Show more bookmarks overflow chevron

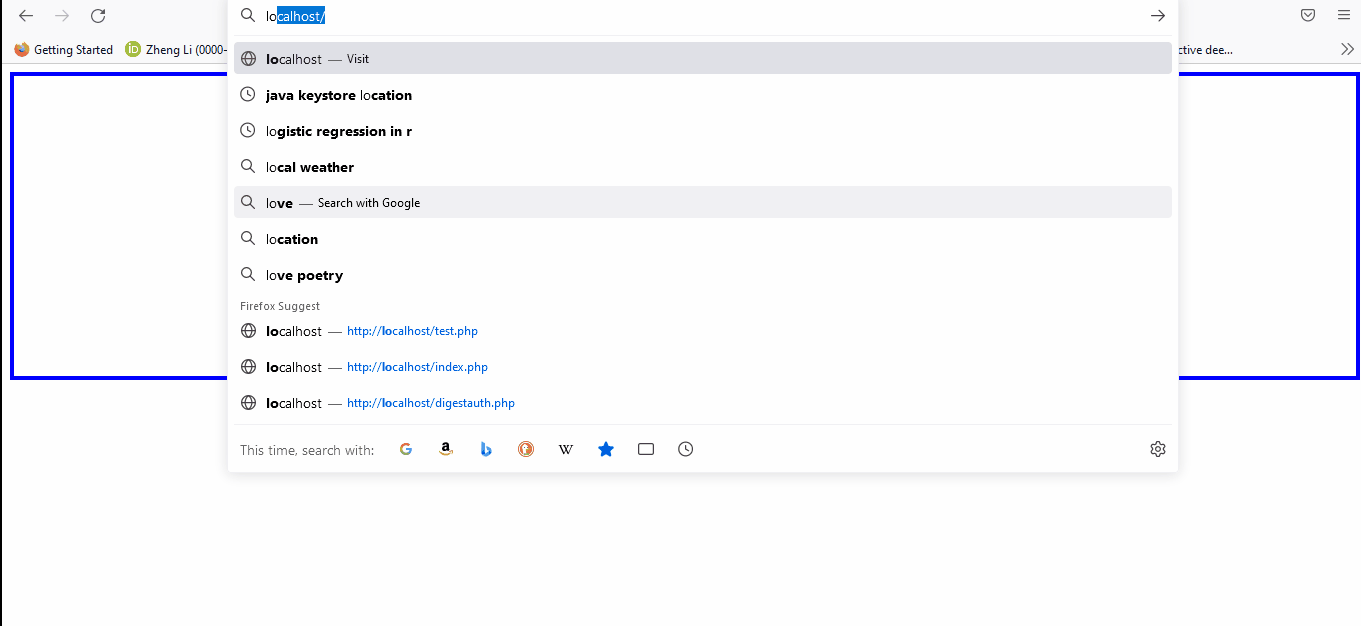(1346, 49)
